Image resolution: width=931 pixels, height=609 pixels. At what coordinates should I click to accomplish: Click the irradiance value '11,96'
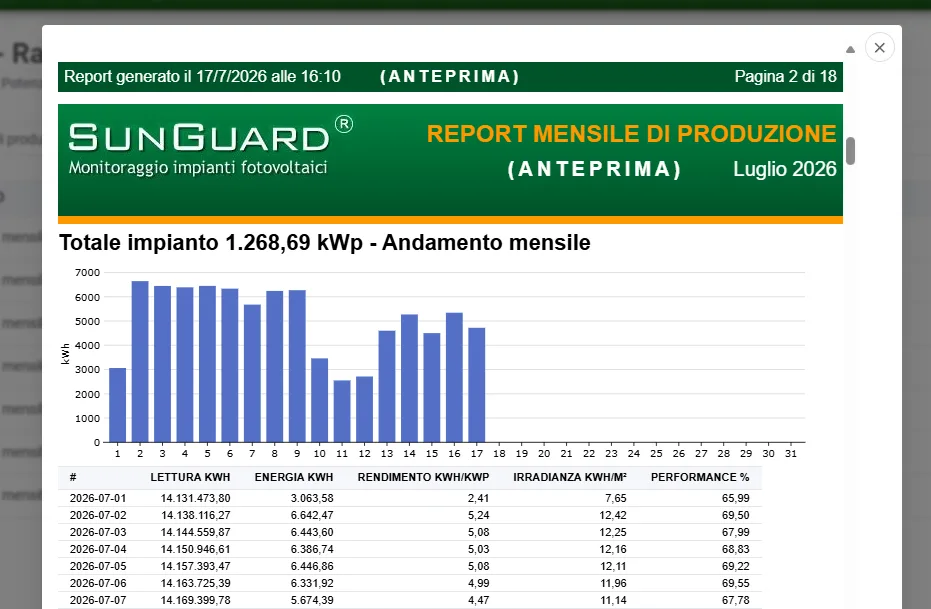[613, 583]
